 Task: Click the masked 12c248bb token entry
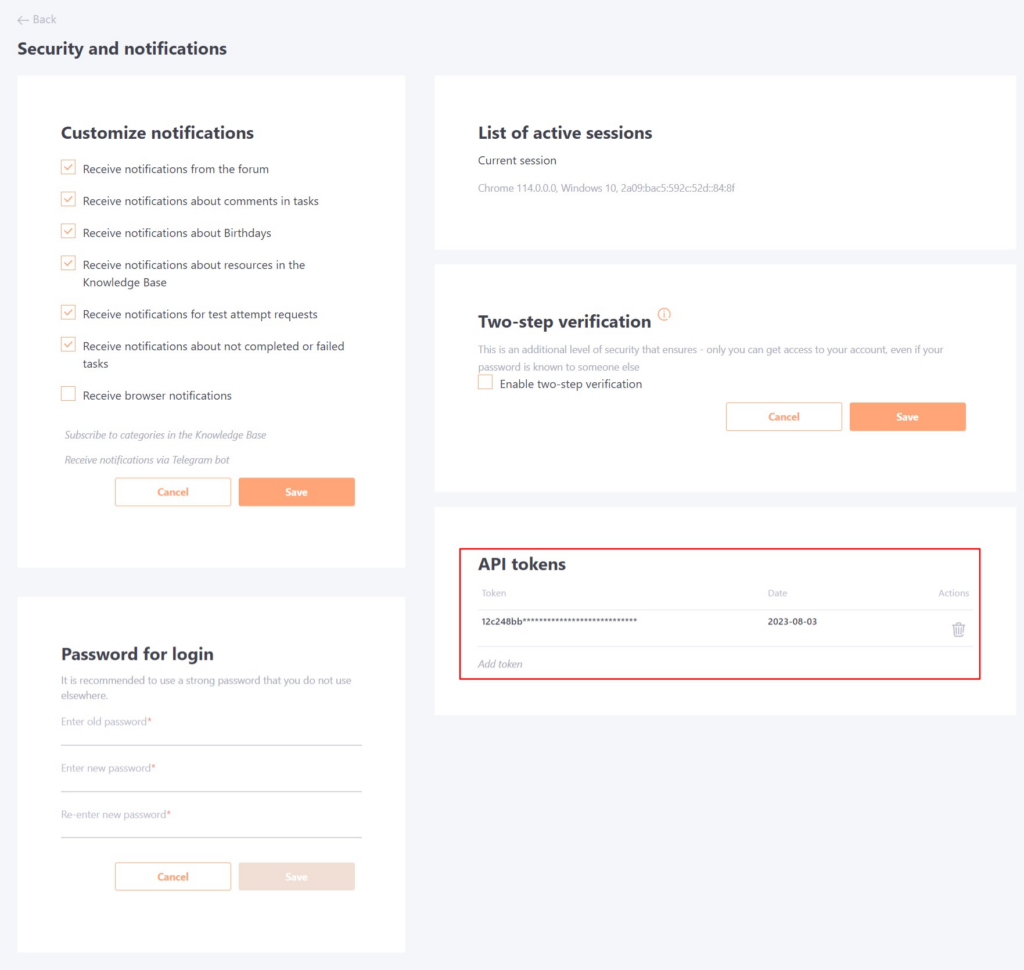[557, 621]
